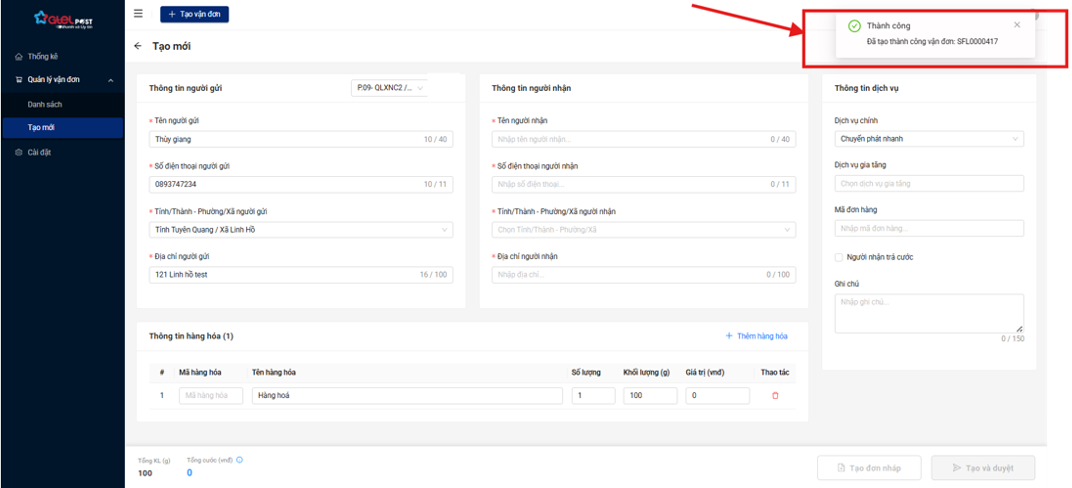1072x488 pixels.
Task: Open the Danh sách menu item
Action: coord(45,104)
